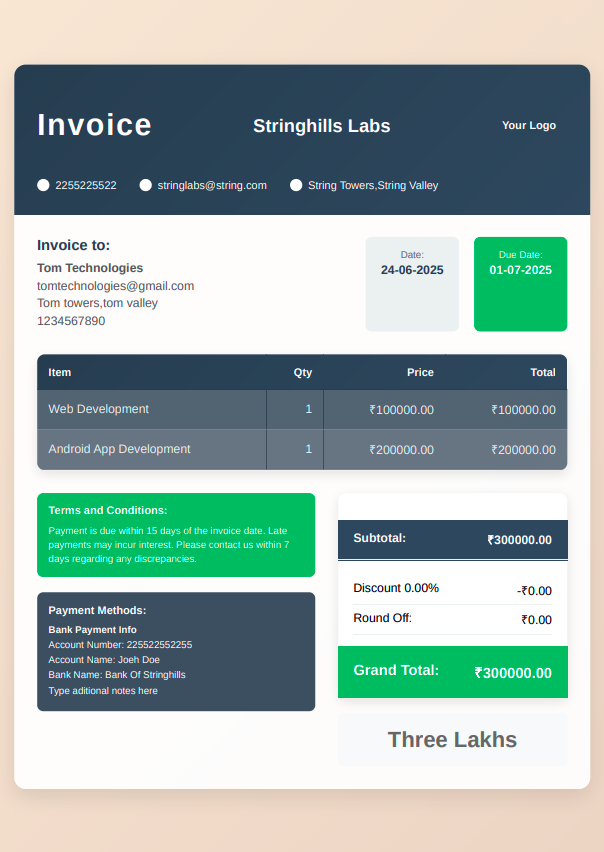
Task: Click the Price column header
Action: (420, 372)
